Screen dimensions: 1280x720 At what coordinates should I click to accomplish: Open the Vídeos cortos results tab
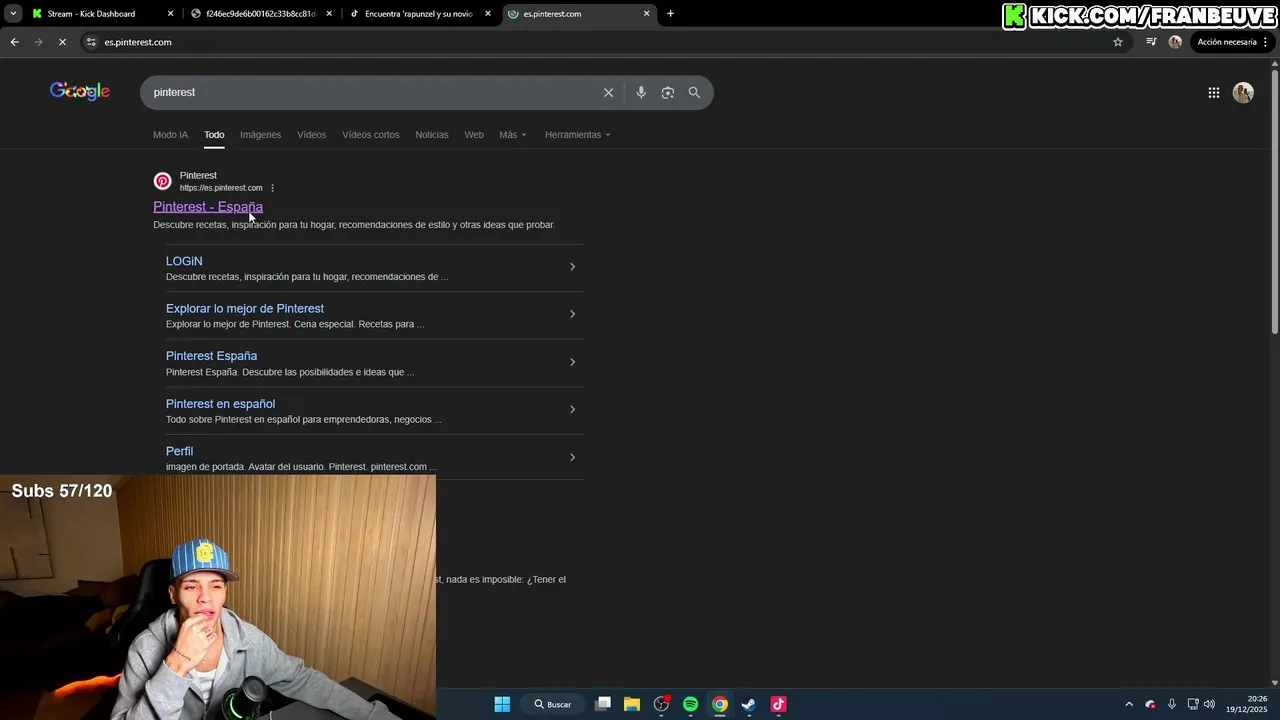pos(370,135)
